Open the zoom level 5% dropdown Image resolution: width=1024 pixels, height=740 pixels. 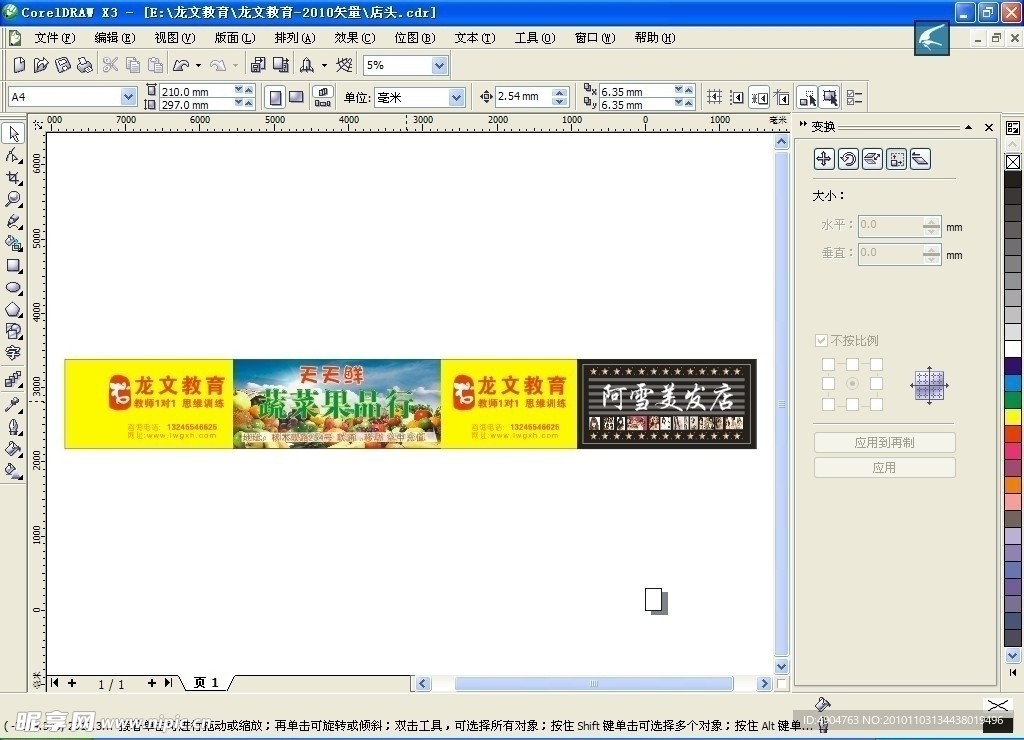tap(439, 65)
